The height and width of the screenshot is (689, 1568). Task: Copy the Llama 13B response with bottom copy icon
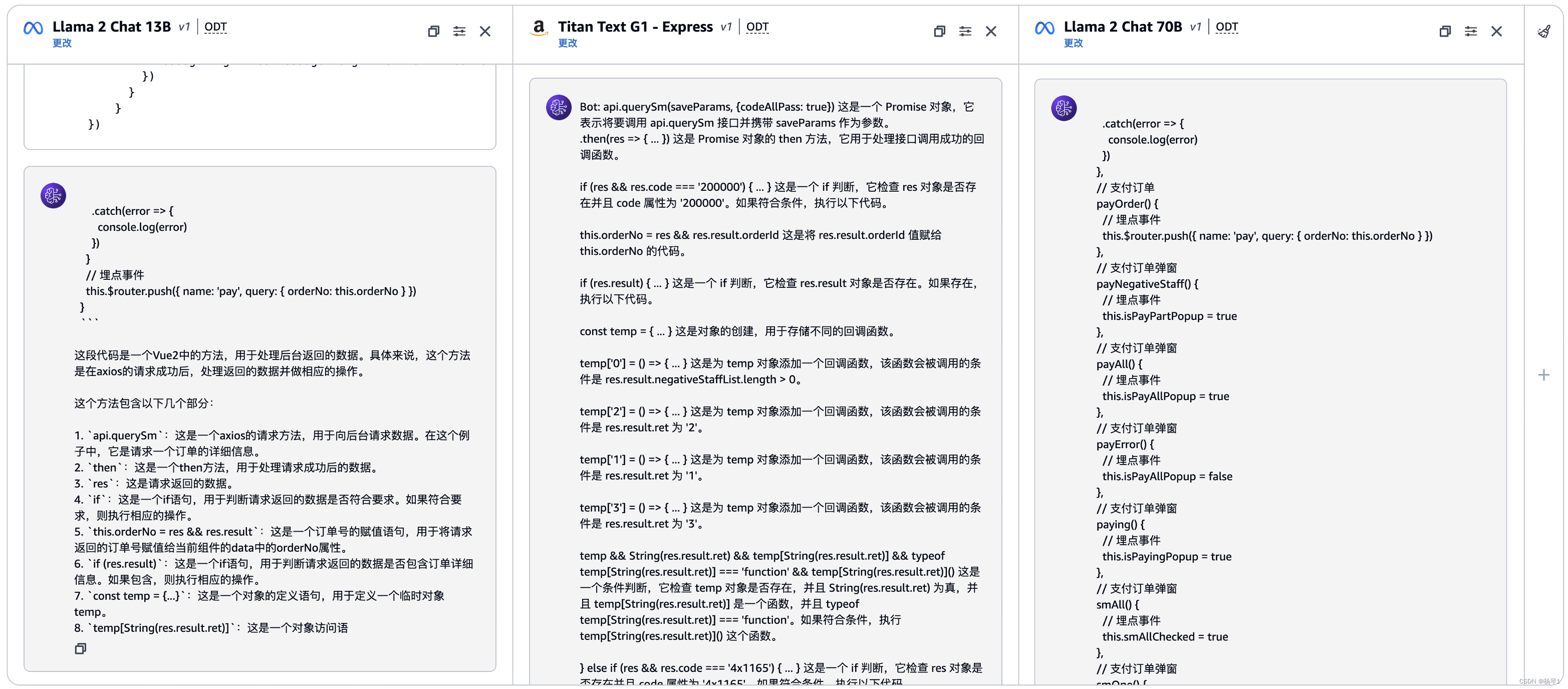[x=80, y=649]
